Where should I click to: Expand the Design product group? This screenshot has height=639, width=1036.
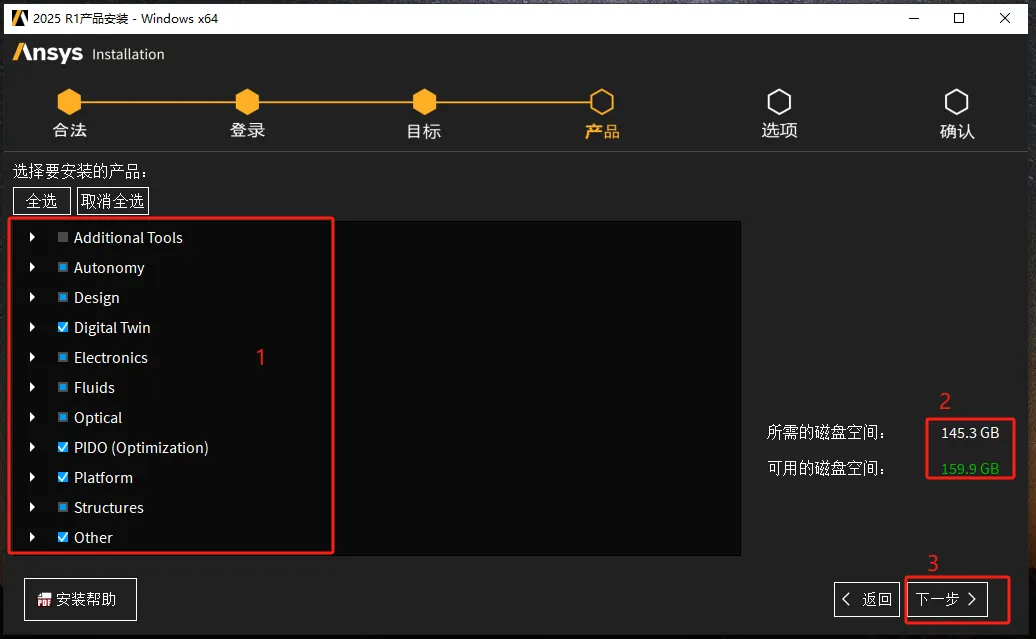32,297
